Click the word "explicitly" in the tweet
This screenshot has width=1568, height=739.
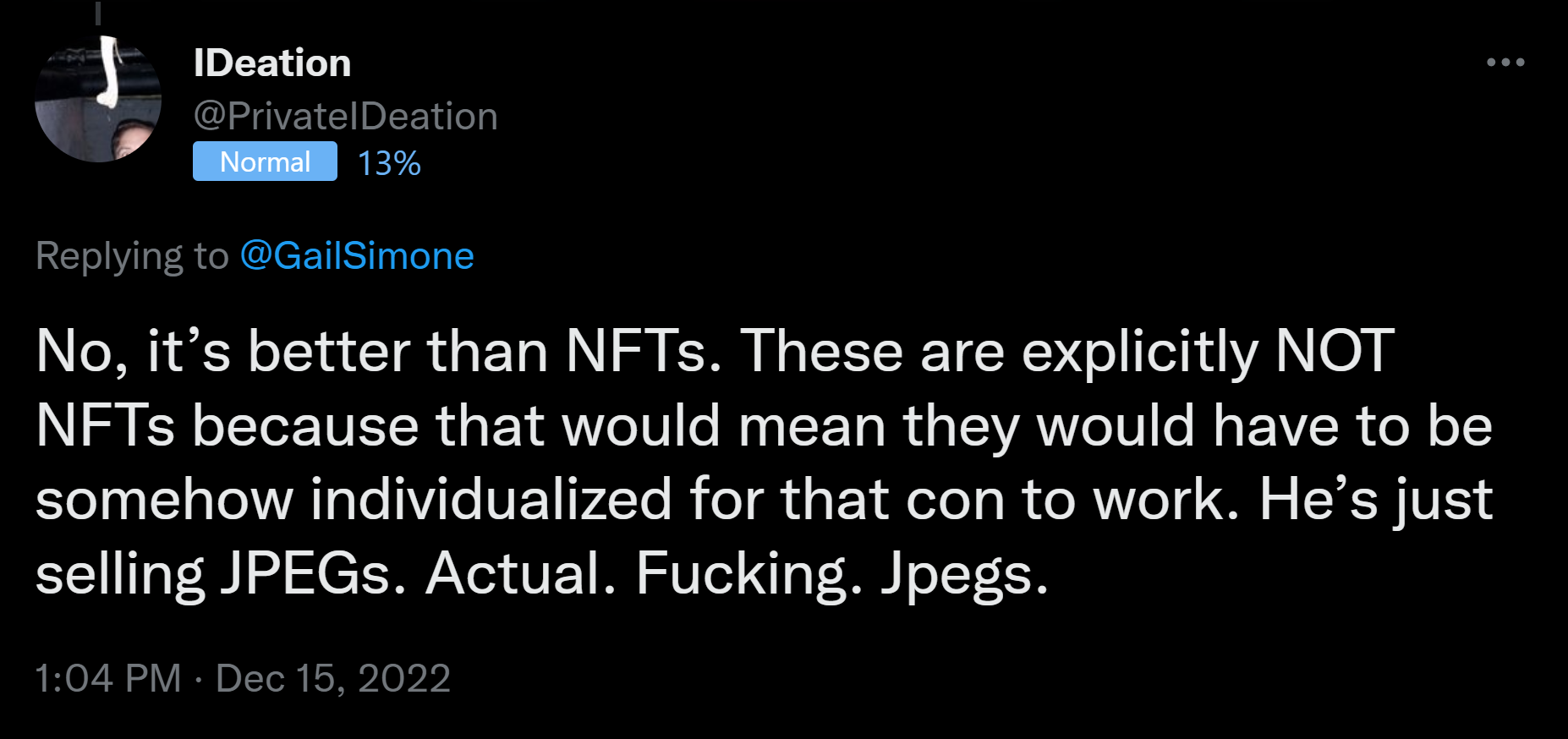(1140, 351)
